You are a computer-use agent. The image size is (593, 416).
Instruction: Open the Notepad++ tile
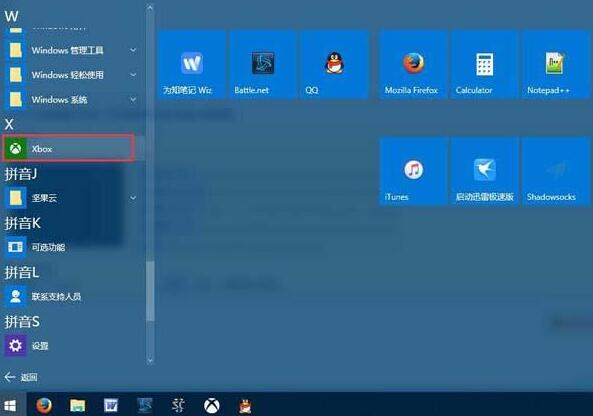(556, 65)
